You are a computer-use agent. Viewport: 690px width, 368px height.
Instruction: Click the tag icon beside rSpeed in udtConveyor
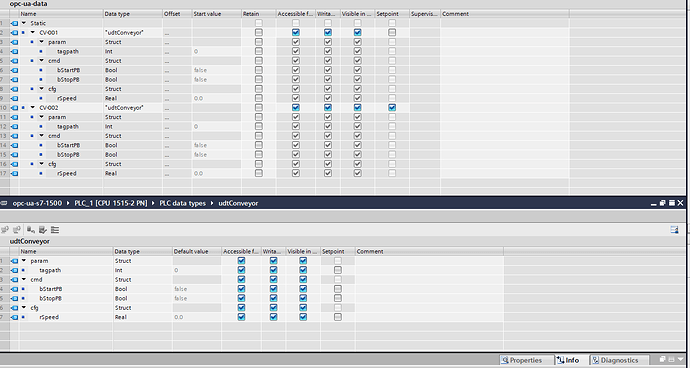(15, 317)
